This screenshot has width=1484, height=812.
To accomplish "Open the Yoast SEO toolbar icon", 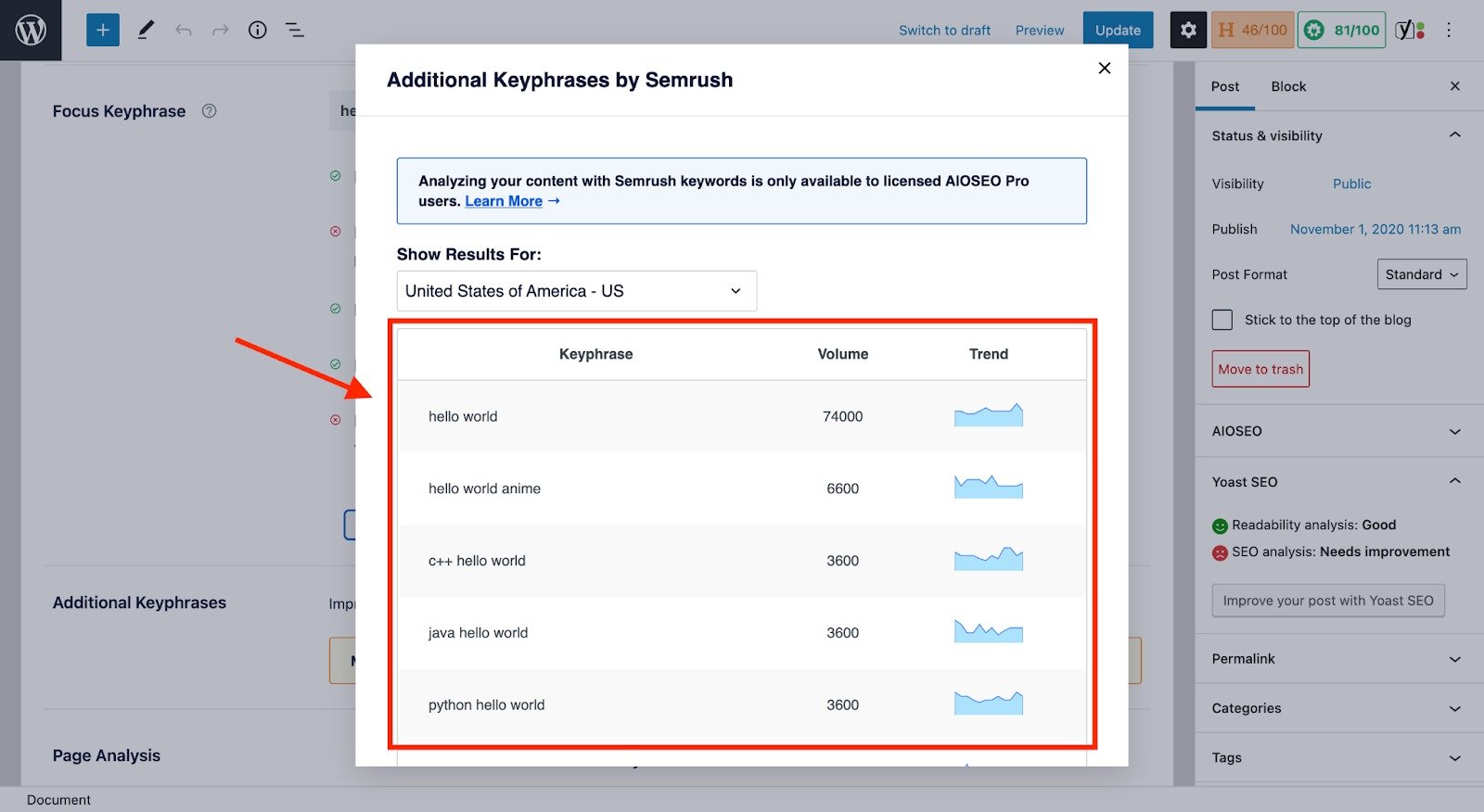I will coord(1410,31).
